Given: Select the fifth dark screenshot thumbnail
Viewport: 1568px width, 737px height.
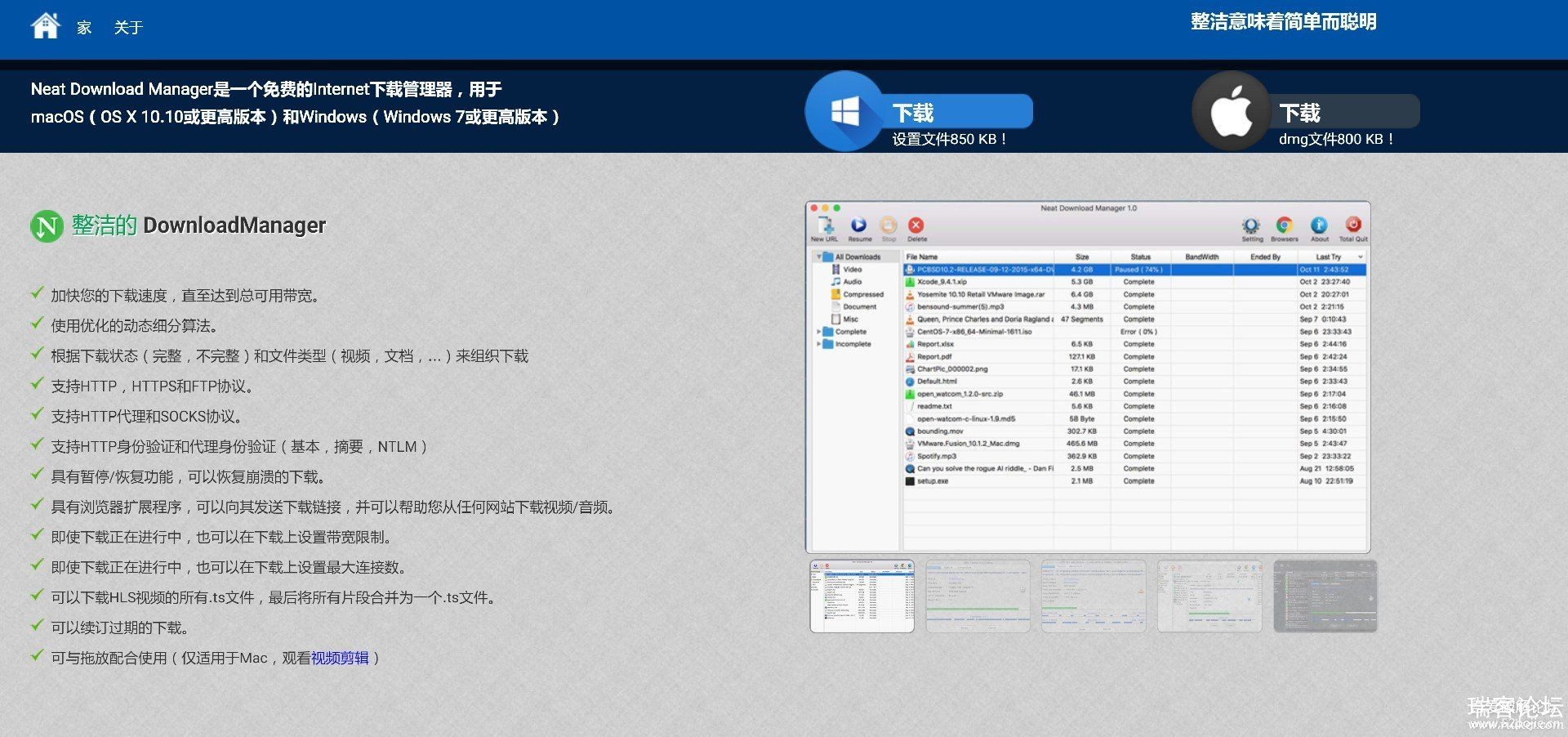Looking at the screenshot, I should pyautogui.click(x=1325, y=596).
